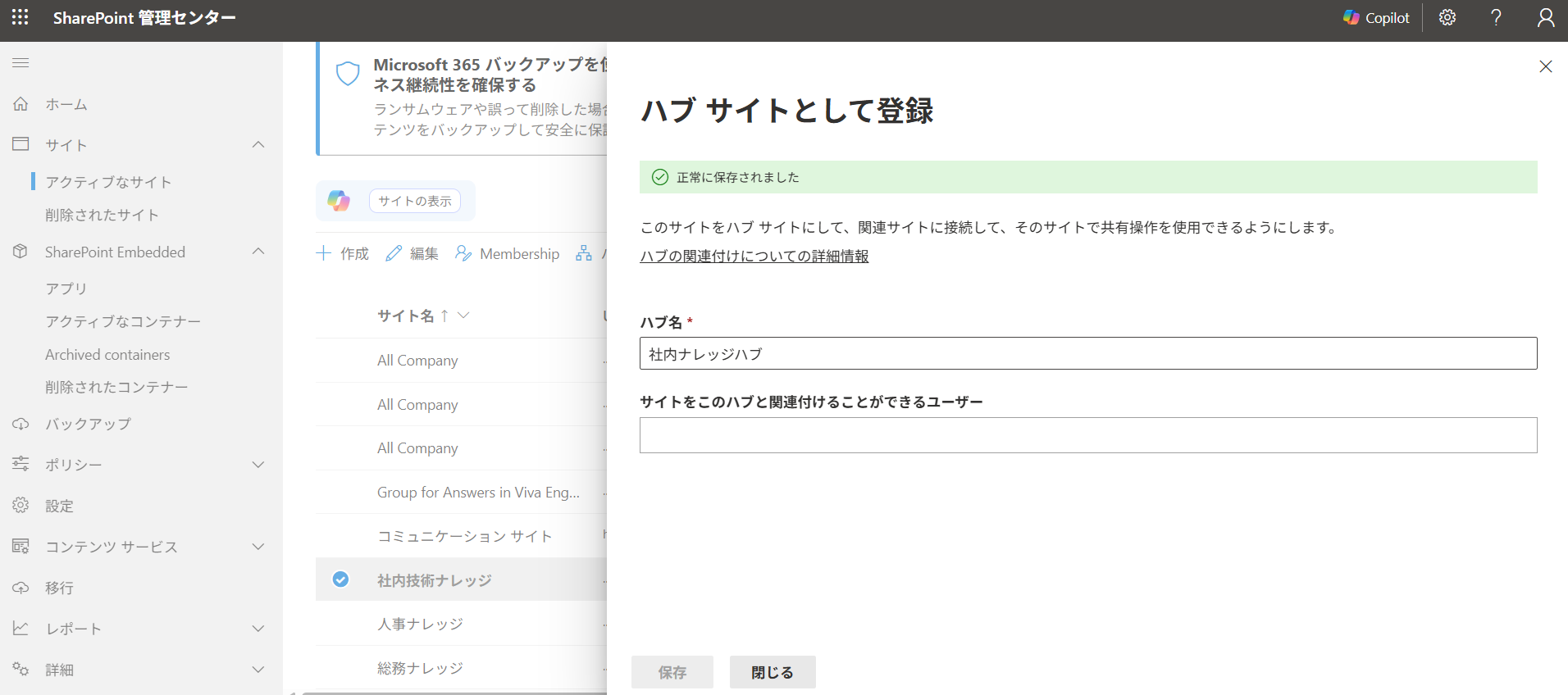Collapse the SharePoint Embedded section chevron

pyautogui.click(x=258, y=251)
